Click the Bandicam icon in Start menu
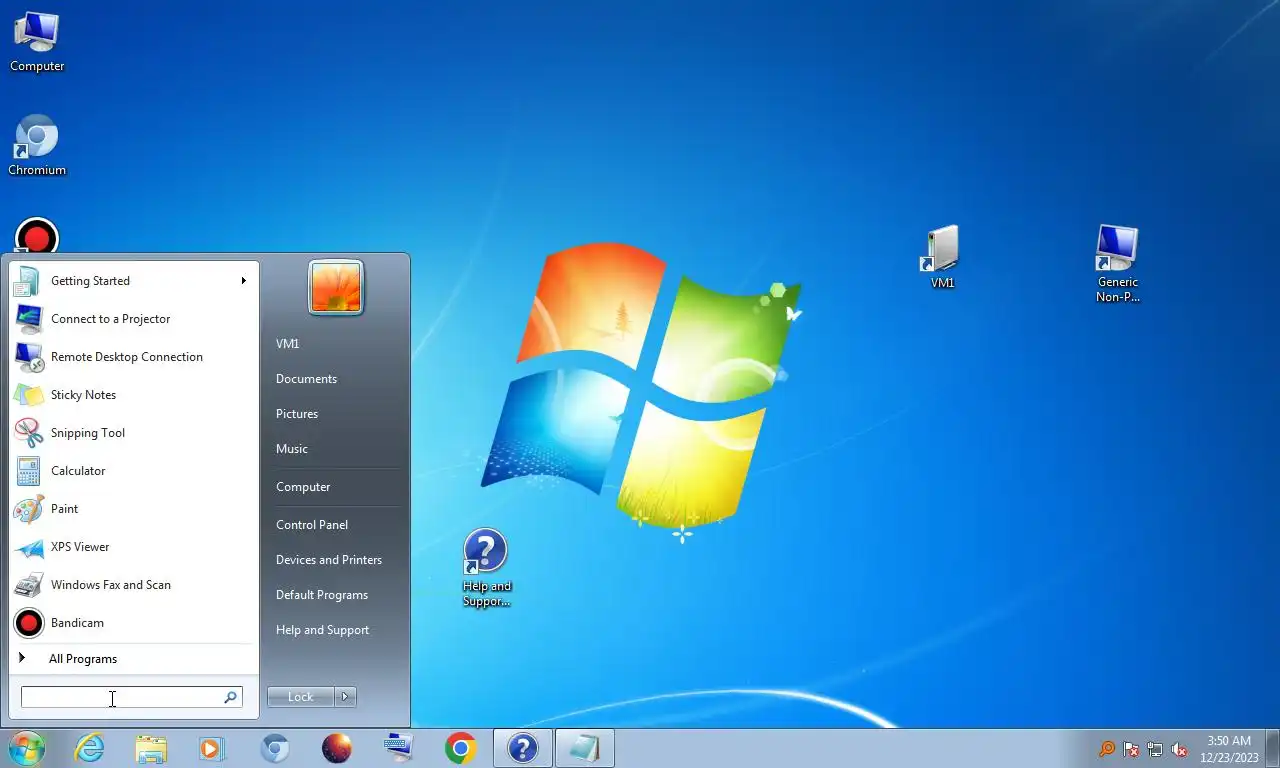 pyautogui.click(x=28, y=623)
